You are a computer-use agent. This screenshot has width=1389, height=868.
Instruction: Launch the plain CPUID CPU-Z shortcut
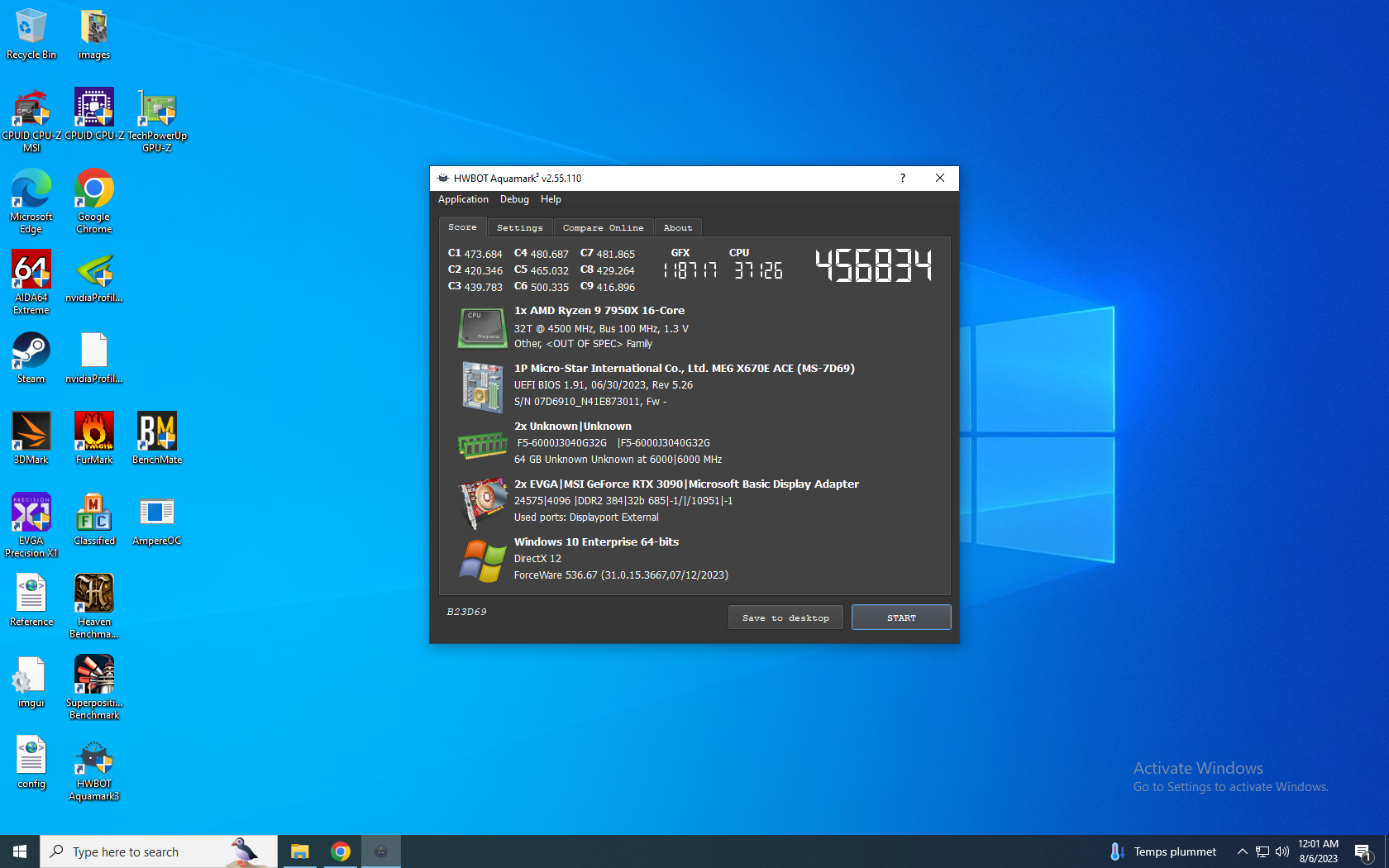click(94, 115)
